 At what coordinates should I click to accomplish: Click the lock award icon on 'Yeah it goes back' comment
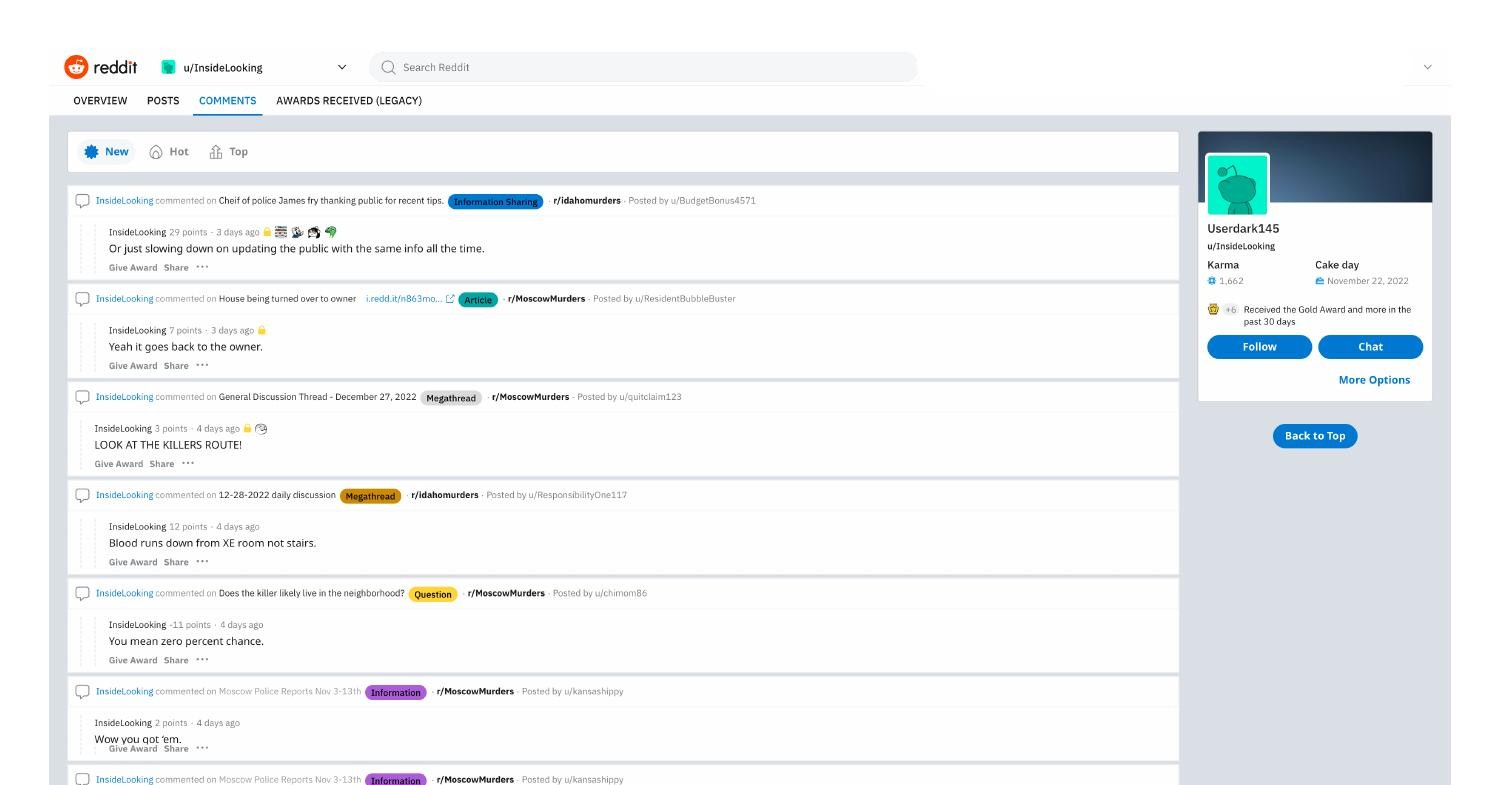pyautogui.click(x=262, y=330)
